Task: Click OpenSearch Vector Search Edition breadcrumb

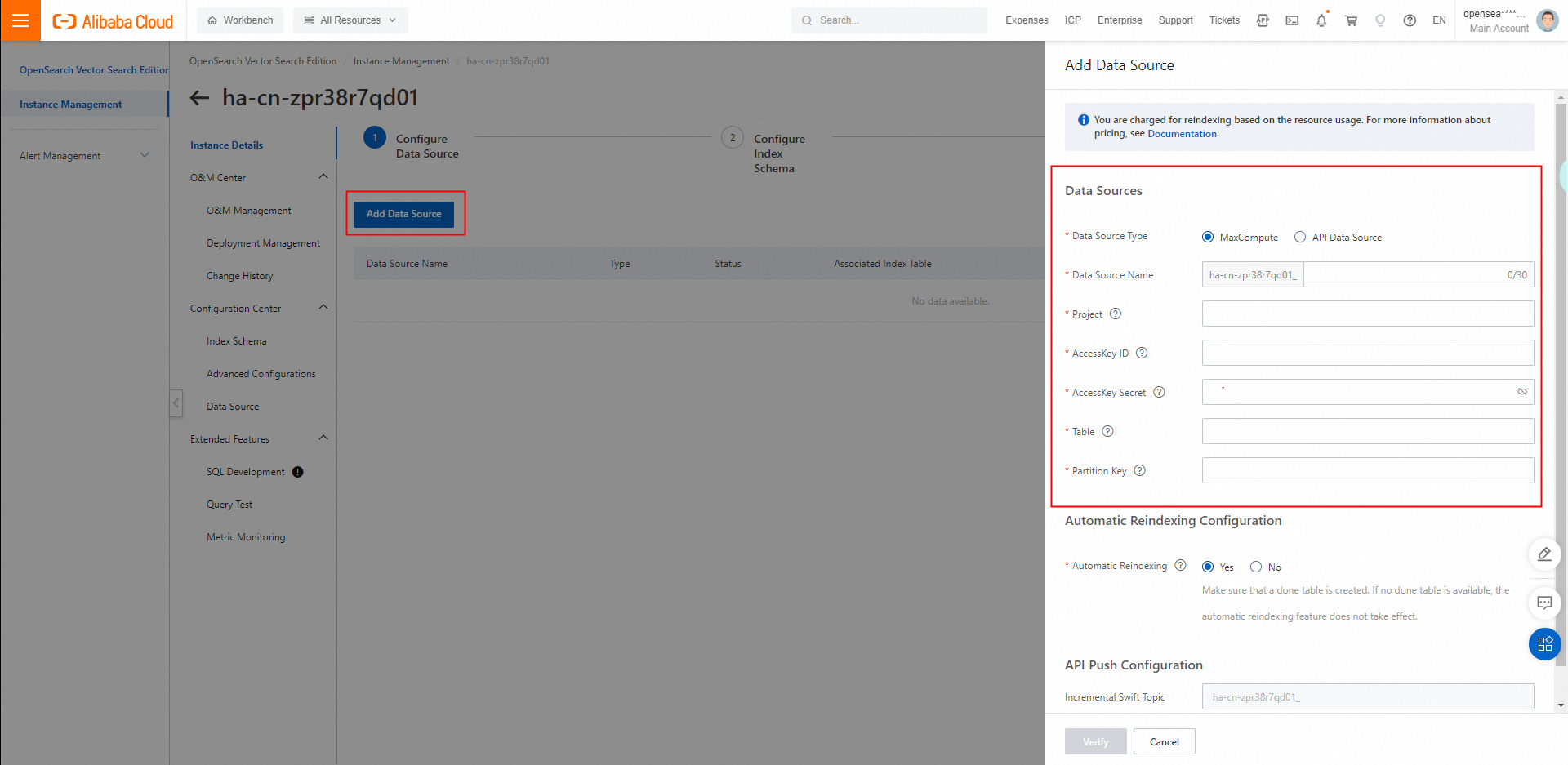Action: click(263, 61)
